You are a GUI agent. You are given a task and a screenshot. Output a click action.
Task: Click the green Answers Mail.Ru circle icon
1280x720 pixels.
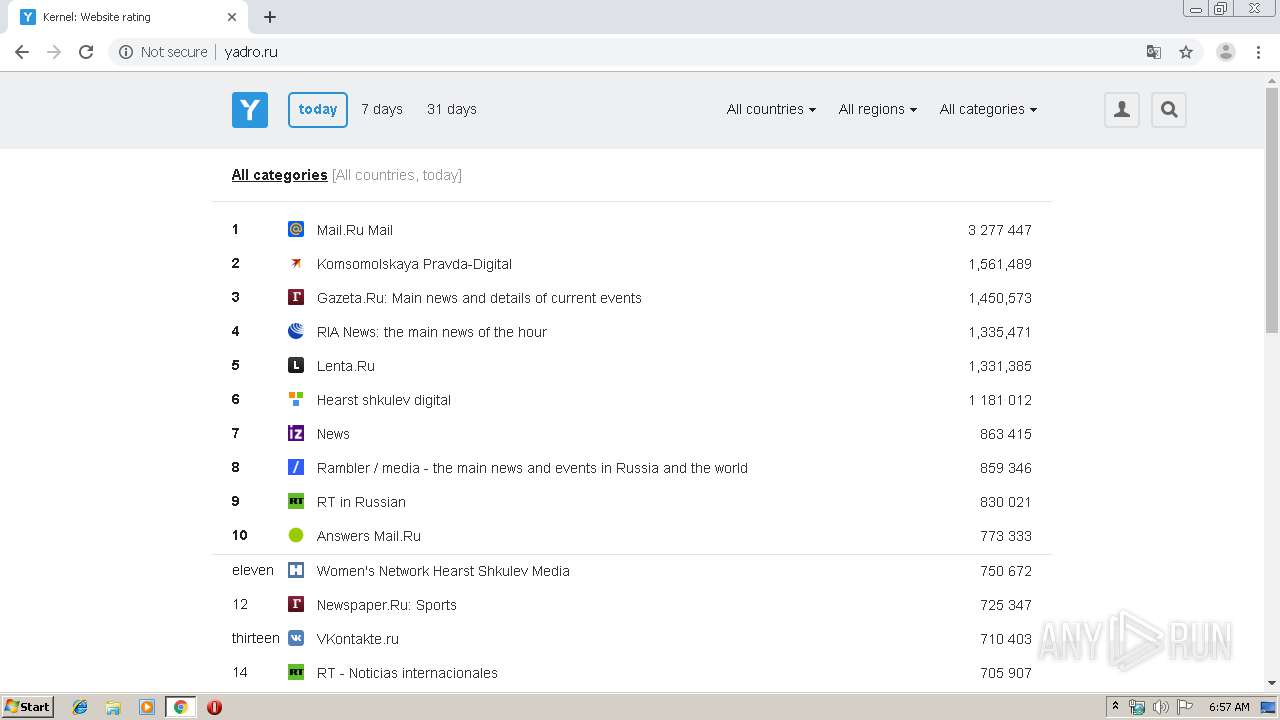296,535
